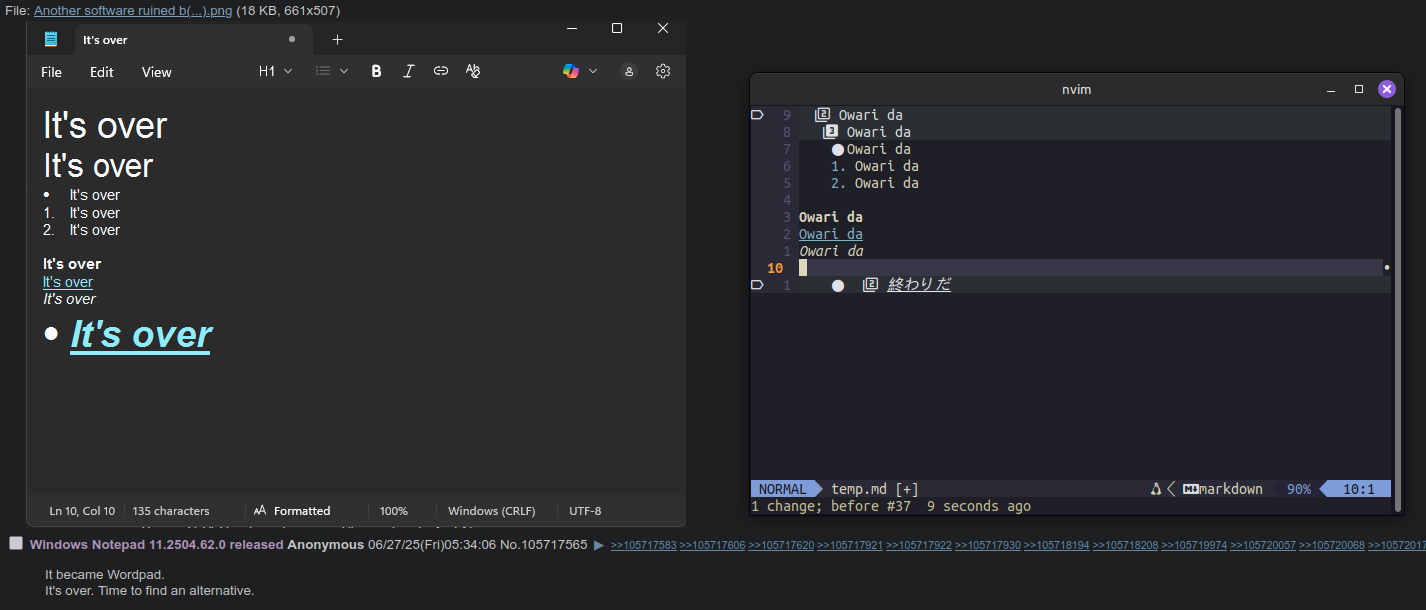The width and height of the screenshot is (1426, 610).
Task: Open the Edit menu in Notepad
Action: pos(102,72)
